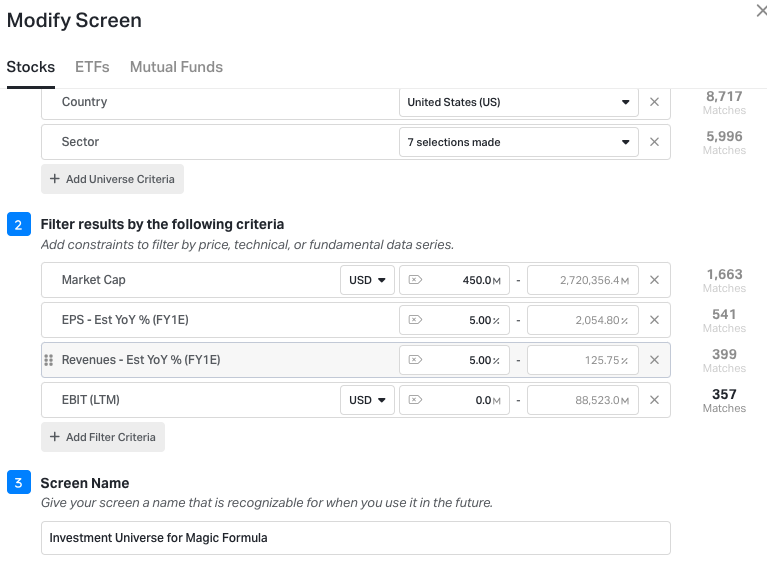Delete the EPS Est YoY filter
Image resolution: width=767 pixels, height=573 pixels.
point(654,320)
